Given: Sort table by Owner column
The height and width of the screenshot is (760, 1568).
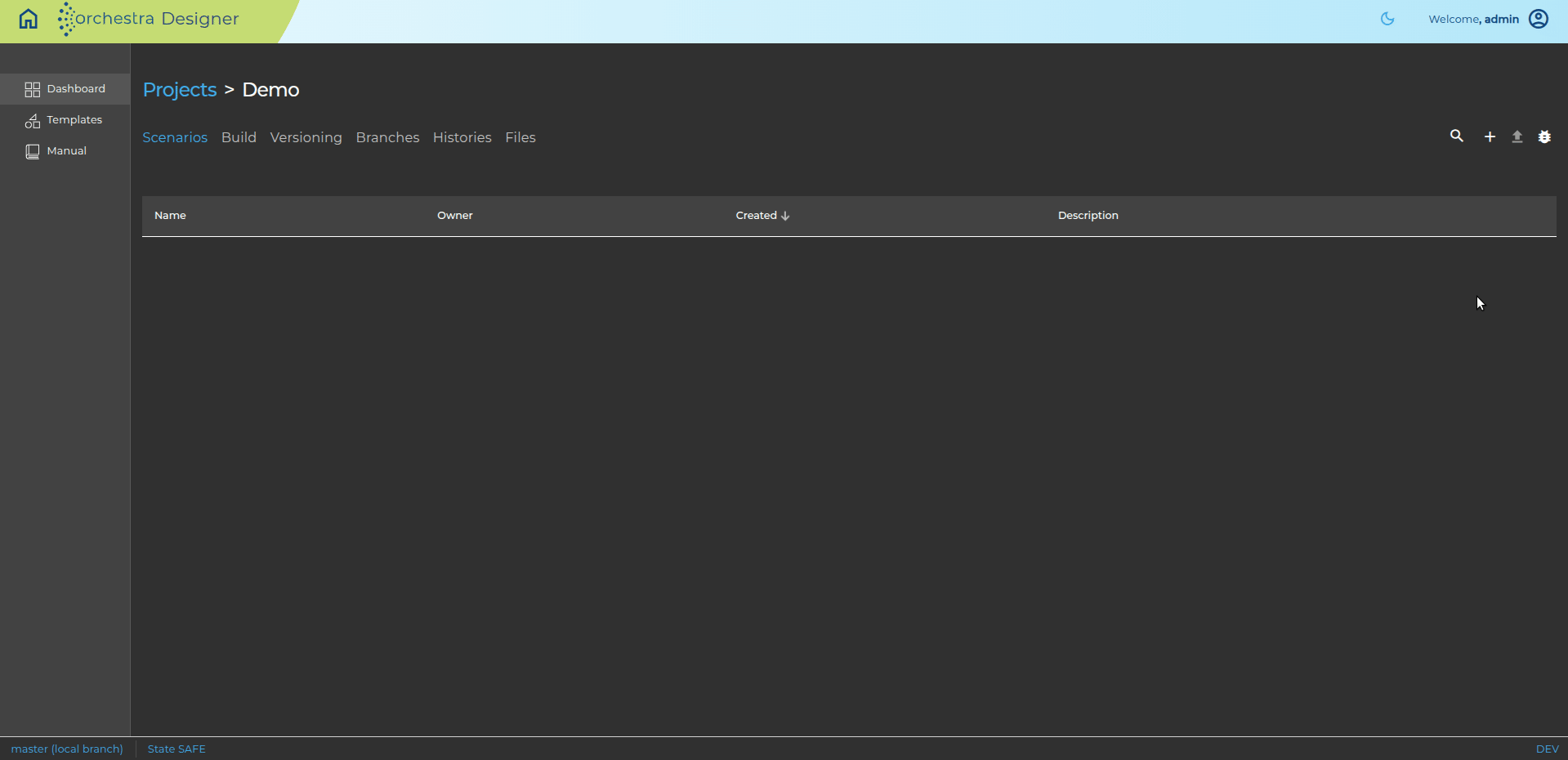Looking at the screenshot, I should click(x=455, y=216).
